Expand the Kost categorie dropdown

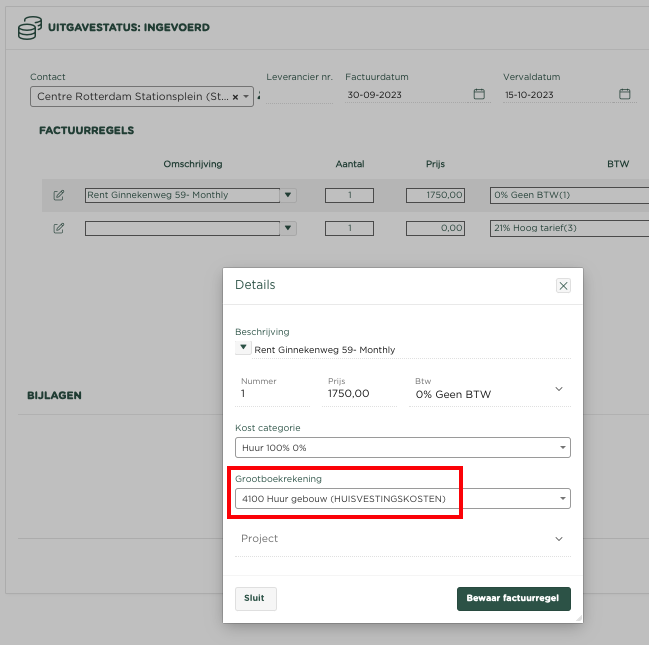[x=562, y=448]
